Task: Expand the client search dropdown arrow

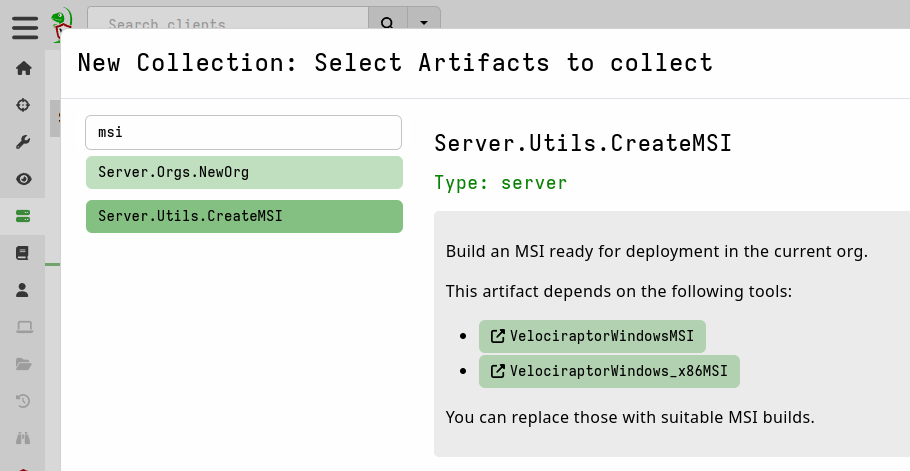Action: click(424, 23)
